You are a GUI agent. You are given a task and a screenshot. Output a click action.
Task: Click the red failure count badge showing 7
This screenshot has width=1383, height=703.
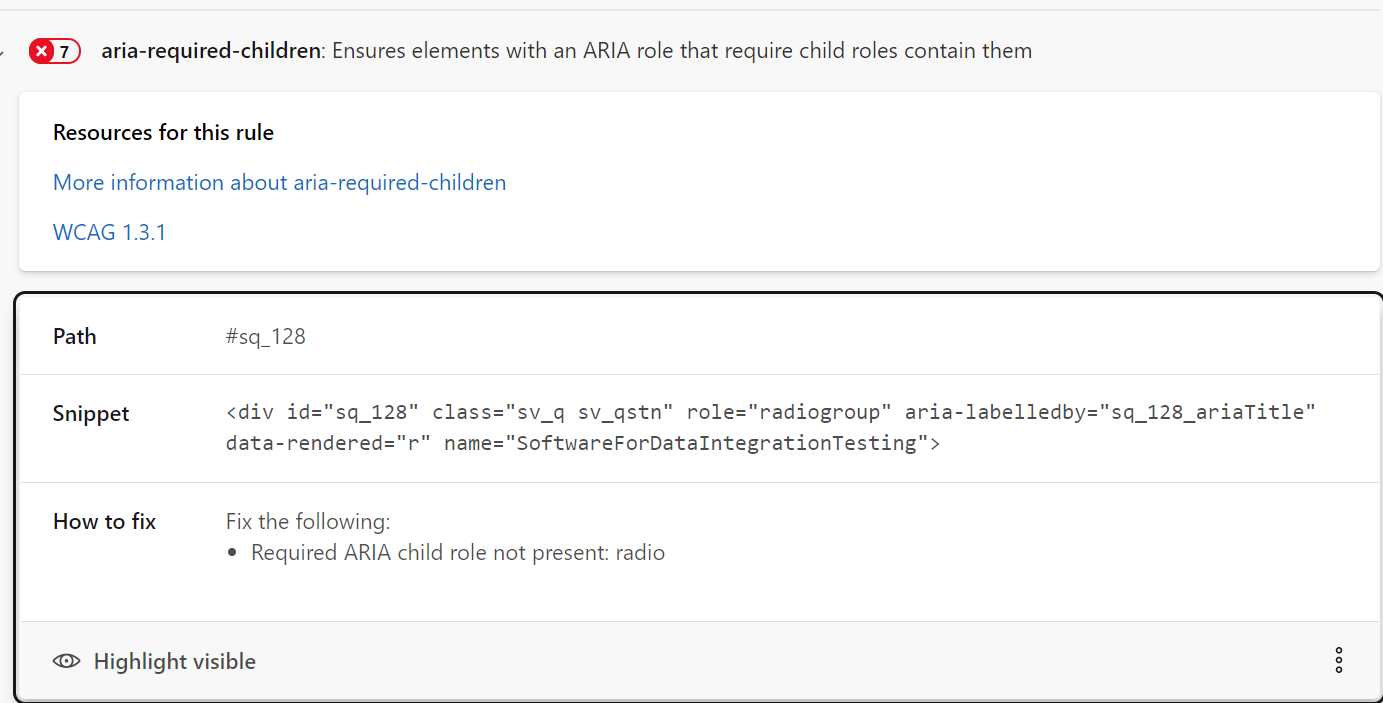(x=54, y=51)
